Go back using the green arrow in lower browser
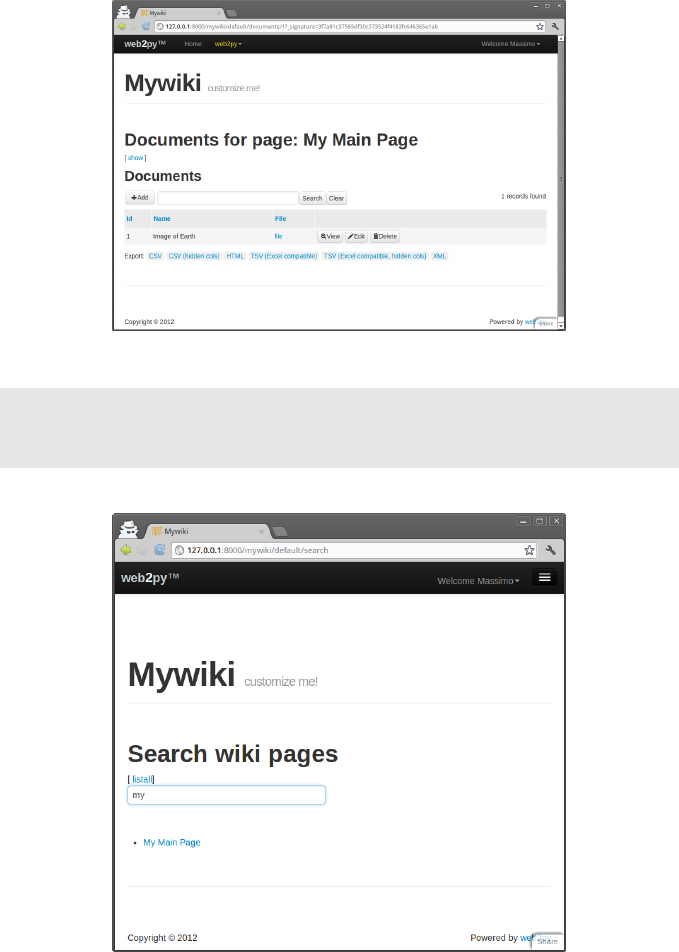 coord(126,549)
